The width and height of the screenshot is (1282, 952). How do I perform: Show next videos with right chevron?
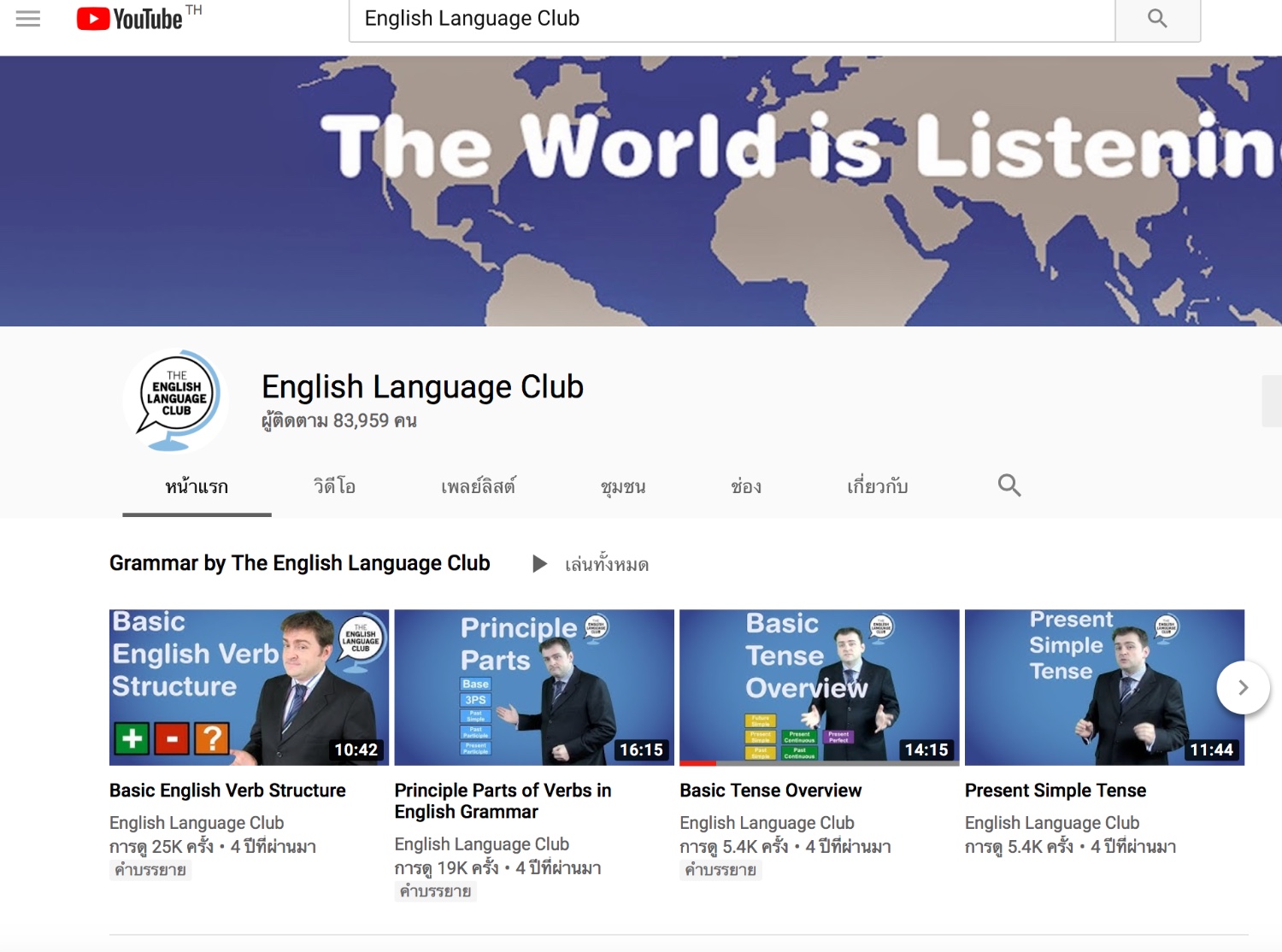[1244, 687]
